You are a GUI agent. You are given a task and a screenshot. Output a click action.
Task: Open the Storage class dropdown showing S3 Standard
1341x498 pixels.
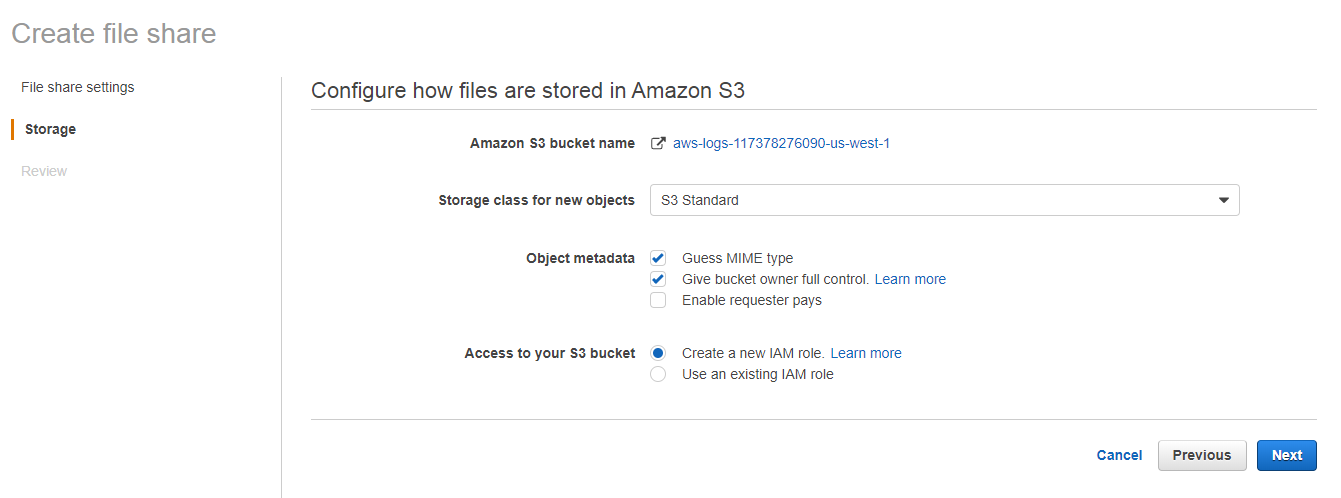944,200
